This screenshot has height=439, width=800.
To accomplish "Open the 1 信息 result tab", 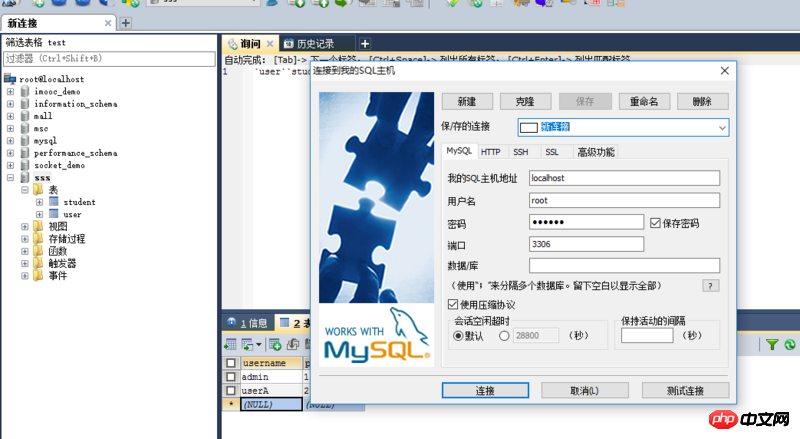I will 248,323.
